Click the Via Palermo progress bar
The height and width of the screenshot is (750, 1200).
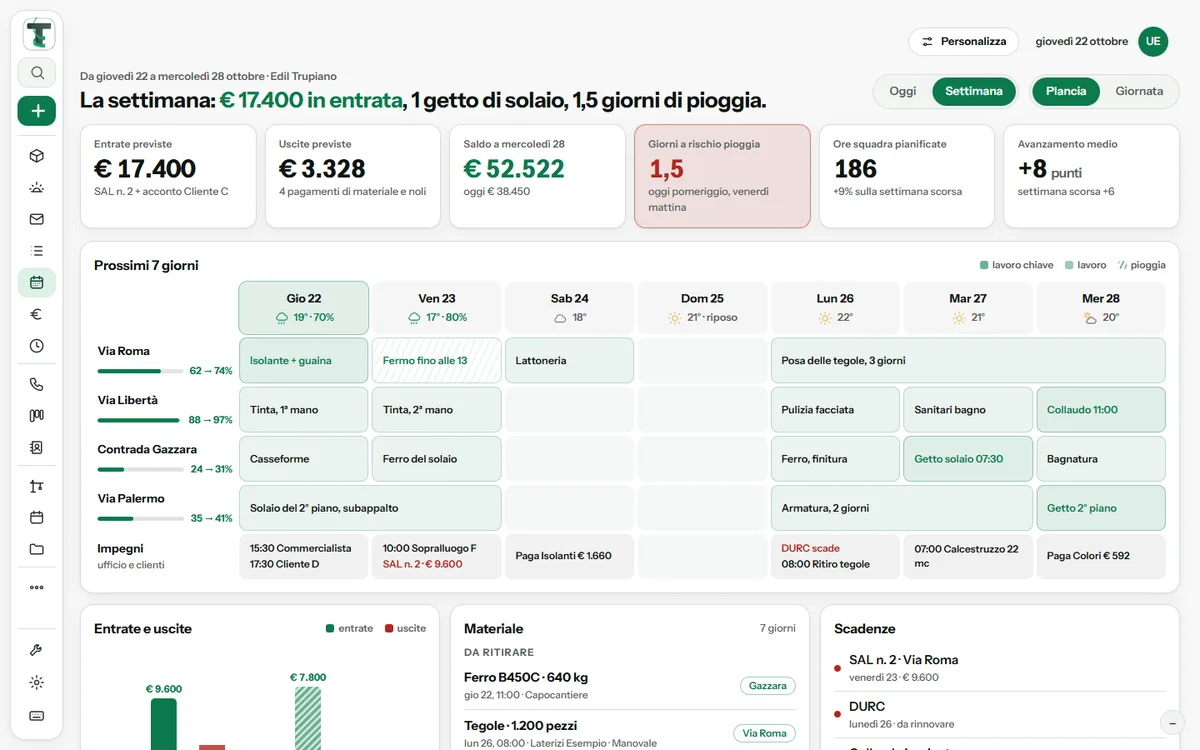coord(140,518)
